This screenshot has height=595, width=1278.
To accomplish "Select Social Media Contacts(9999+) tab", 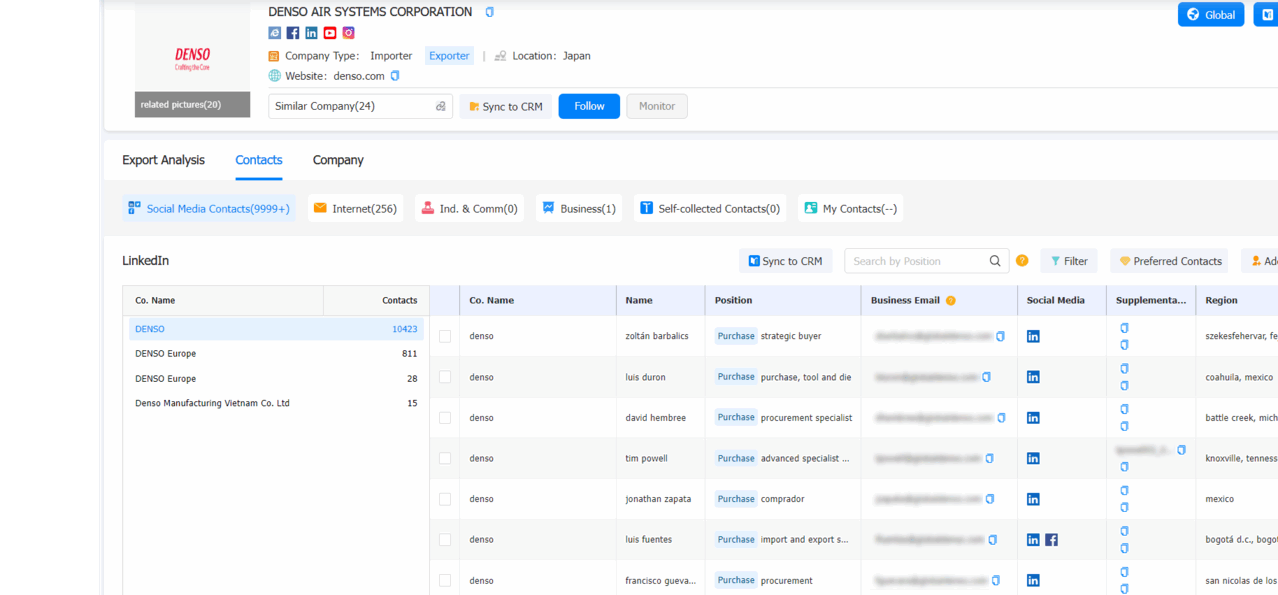I will pos(209,208).
